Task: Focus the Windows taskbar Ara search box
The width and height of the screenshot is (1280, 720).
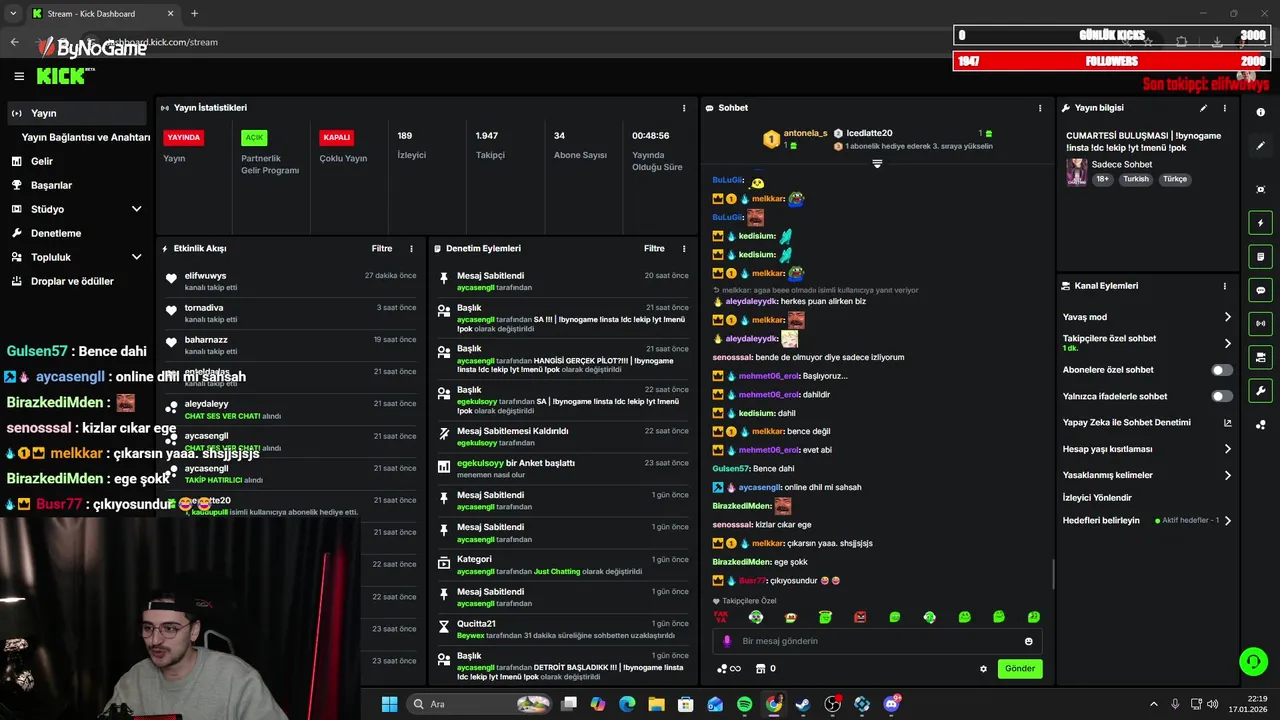Action: 481,704
